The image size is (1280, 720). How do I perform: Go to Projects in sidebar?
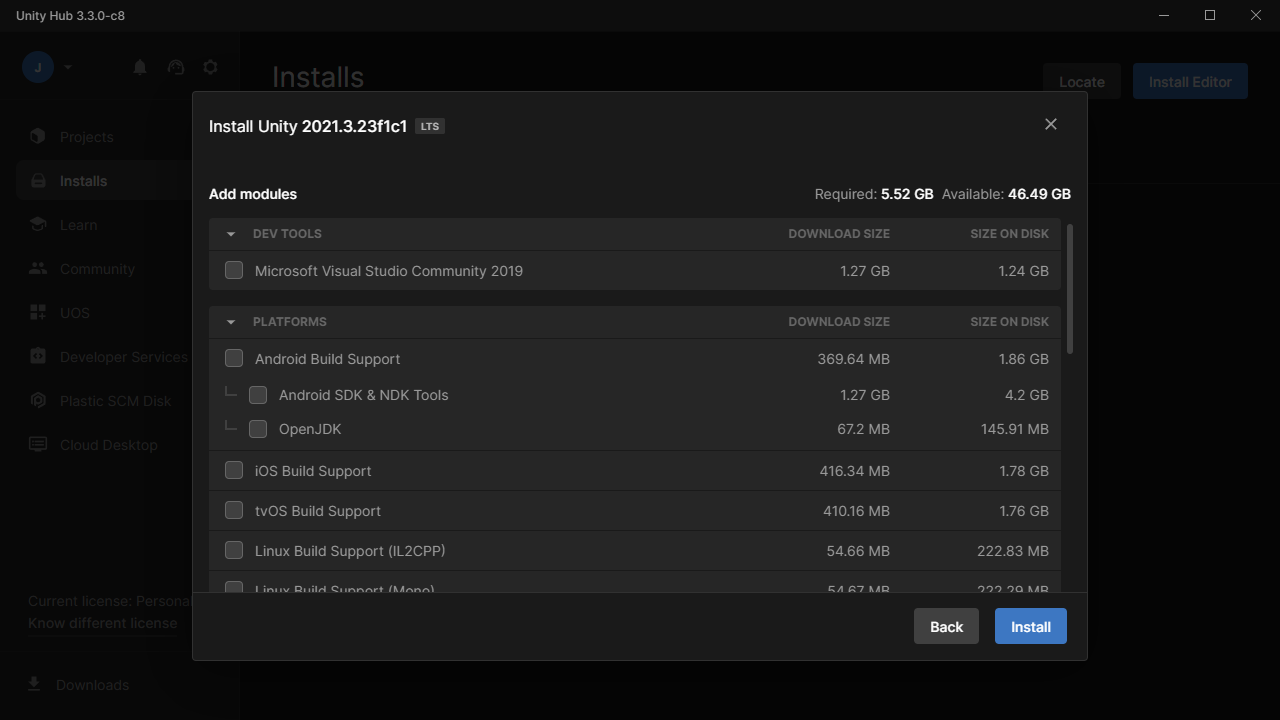tap(87, 137)
